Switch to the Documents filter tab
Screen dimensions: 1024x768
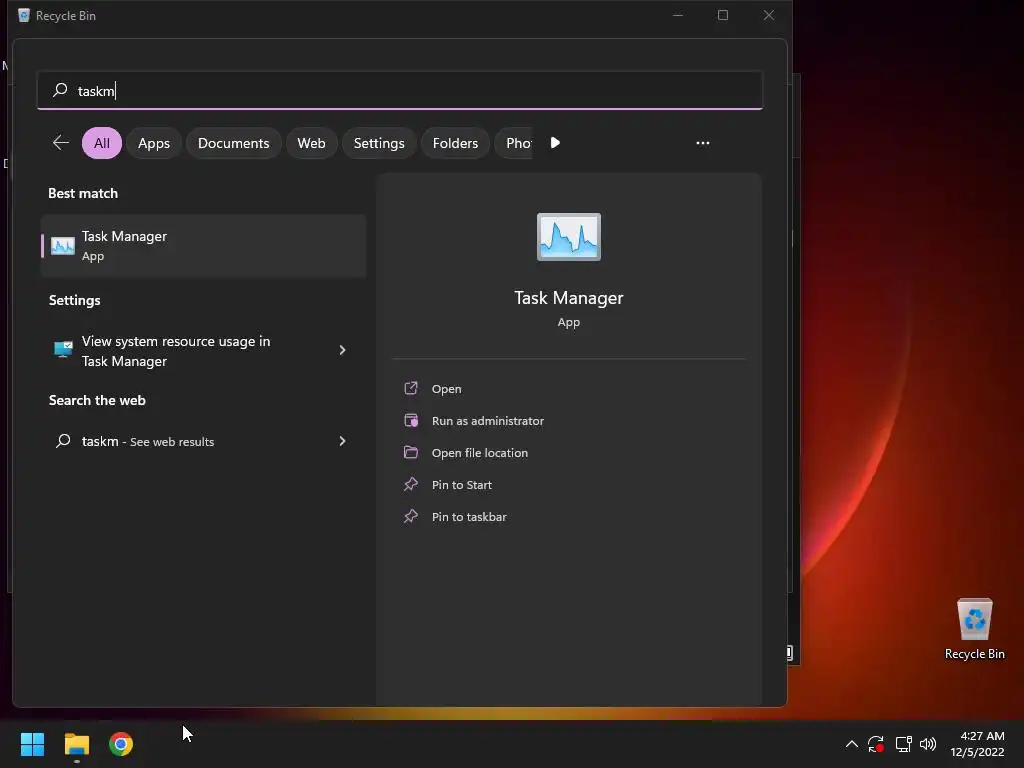(233, 143)
